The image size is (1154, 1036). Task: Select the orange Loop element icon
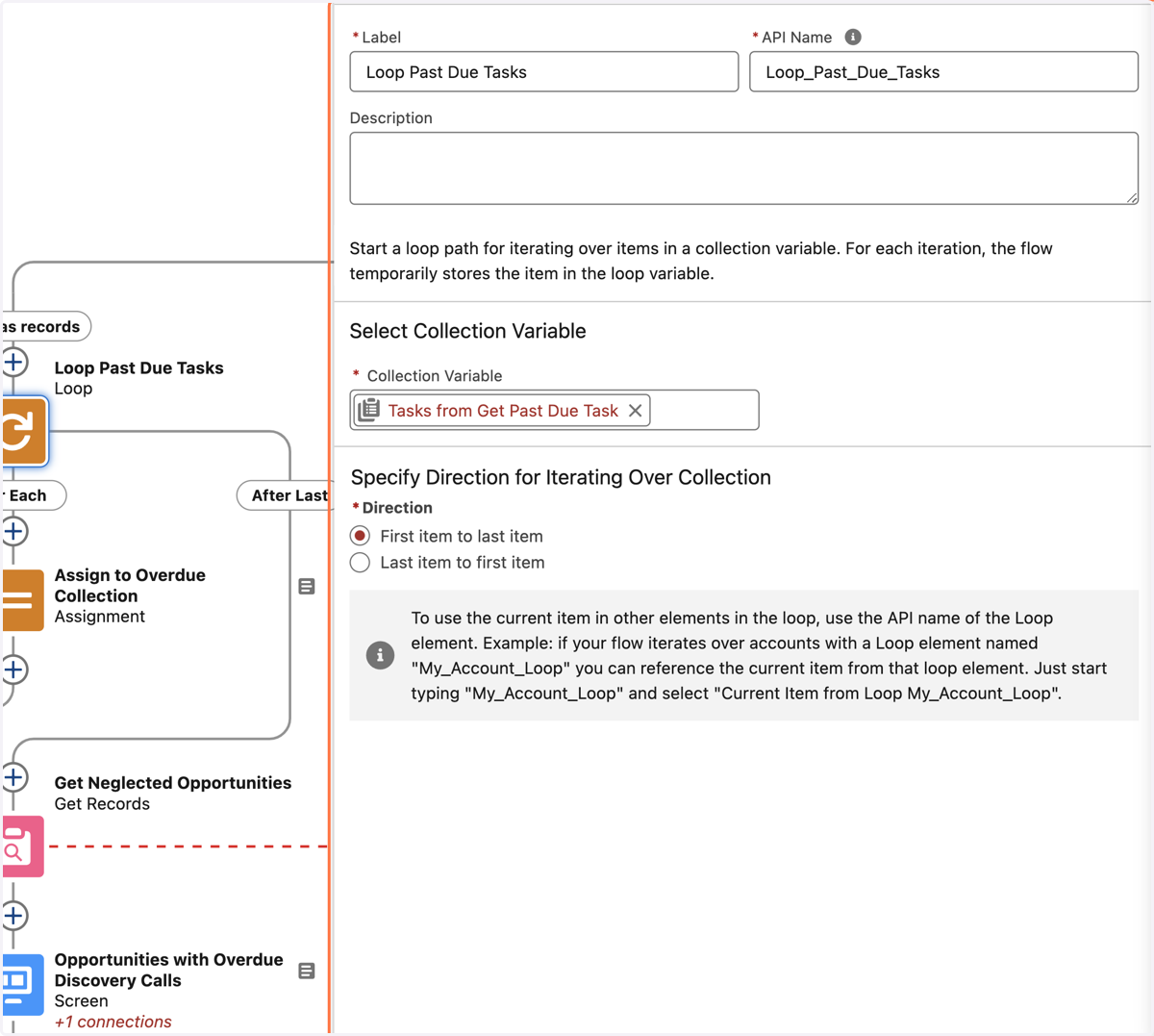pyautogui.click(x=23, y=431)
